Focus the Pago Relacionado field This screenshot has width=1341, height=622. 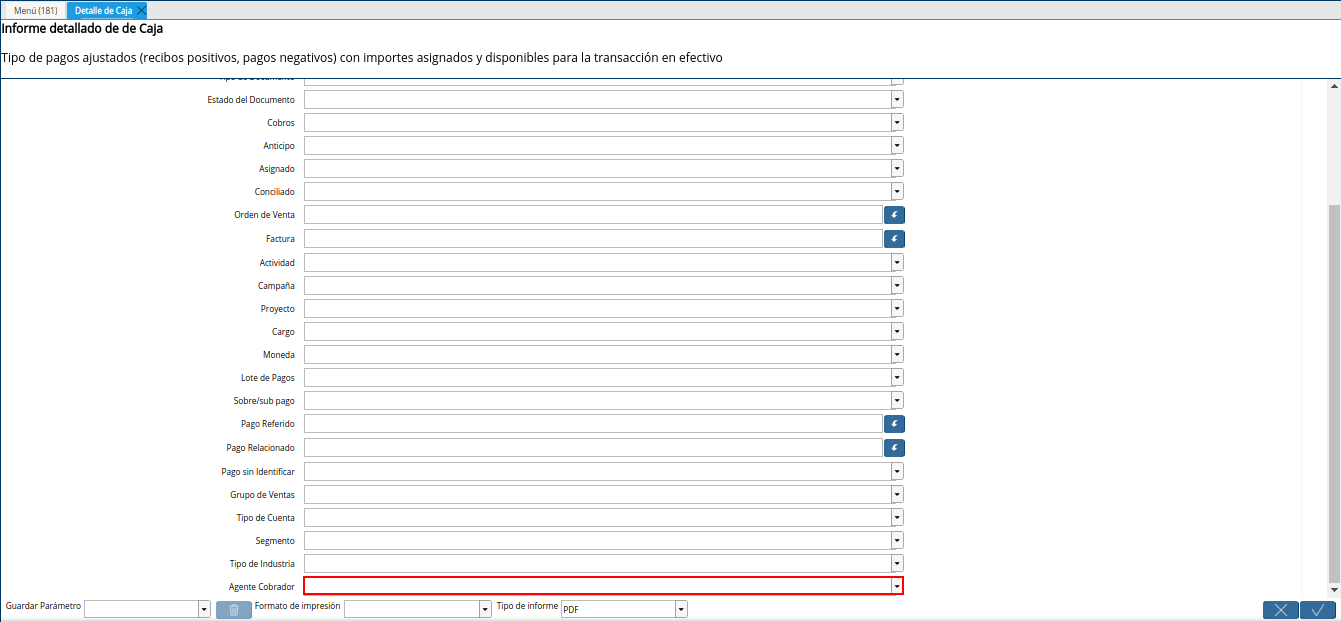tap(593, 447)
